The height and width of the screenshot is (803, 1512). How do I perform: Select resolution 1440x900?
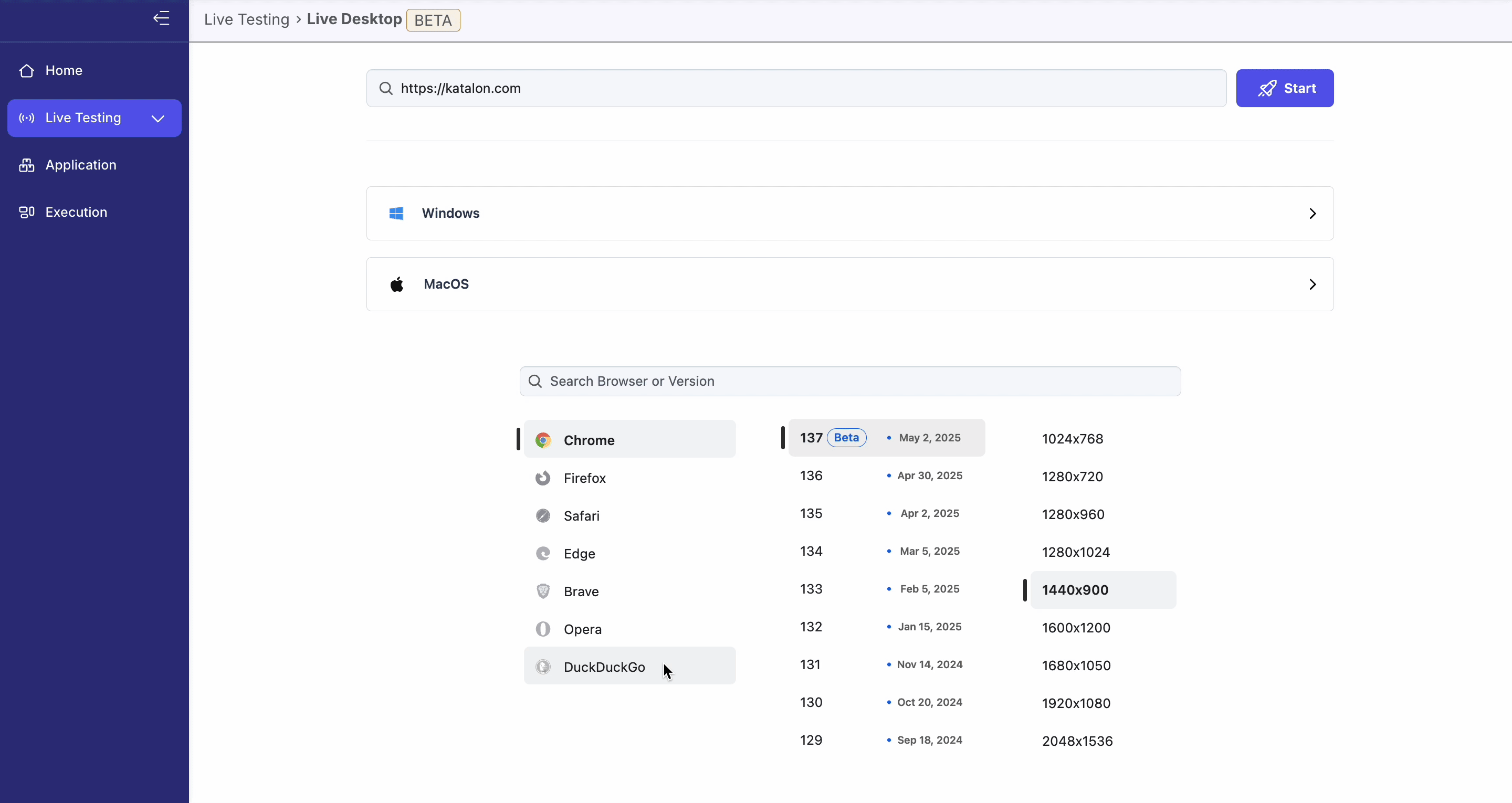1104,590
